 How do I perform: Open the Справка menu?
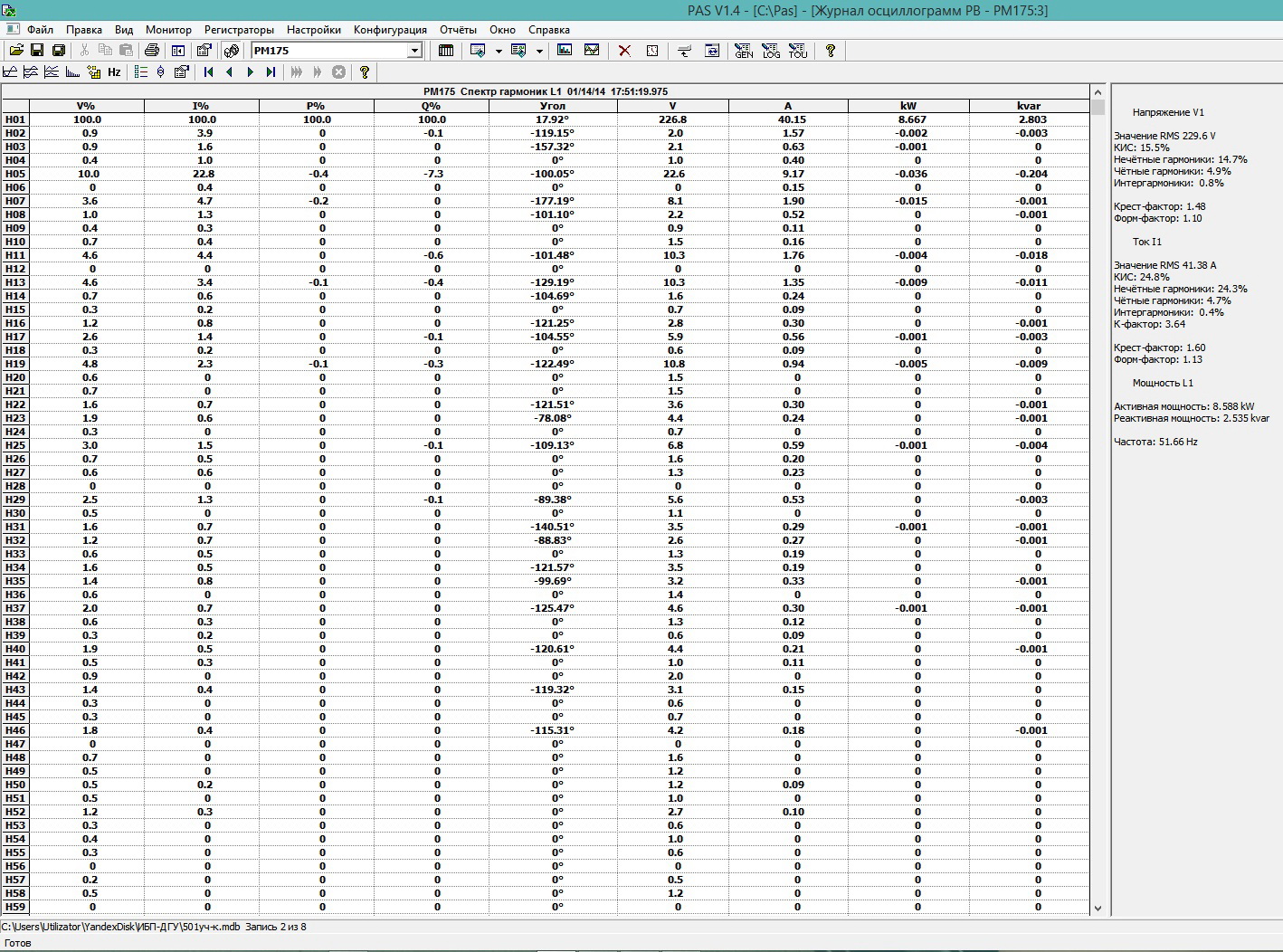point(549,30)
